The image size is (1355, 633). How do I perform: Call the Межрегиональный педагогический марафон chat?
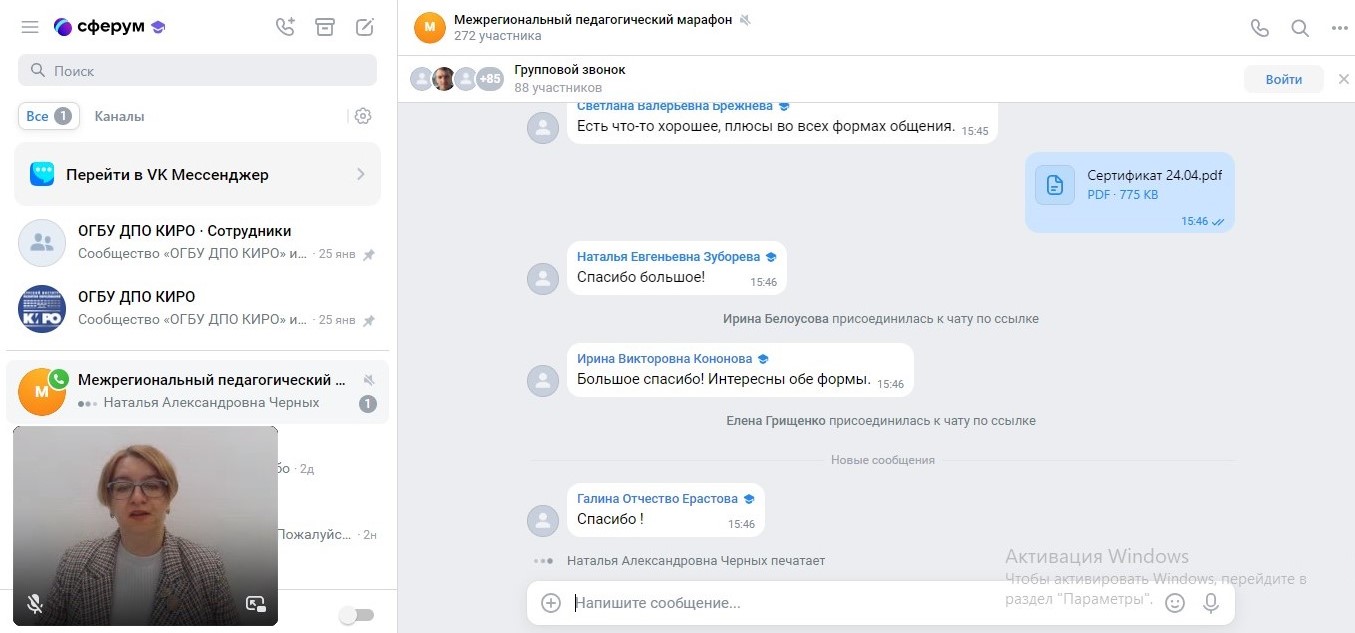[x=1260, y=28]
